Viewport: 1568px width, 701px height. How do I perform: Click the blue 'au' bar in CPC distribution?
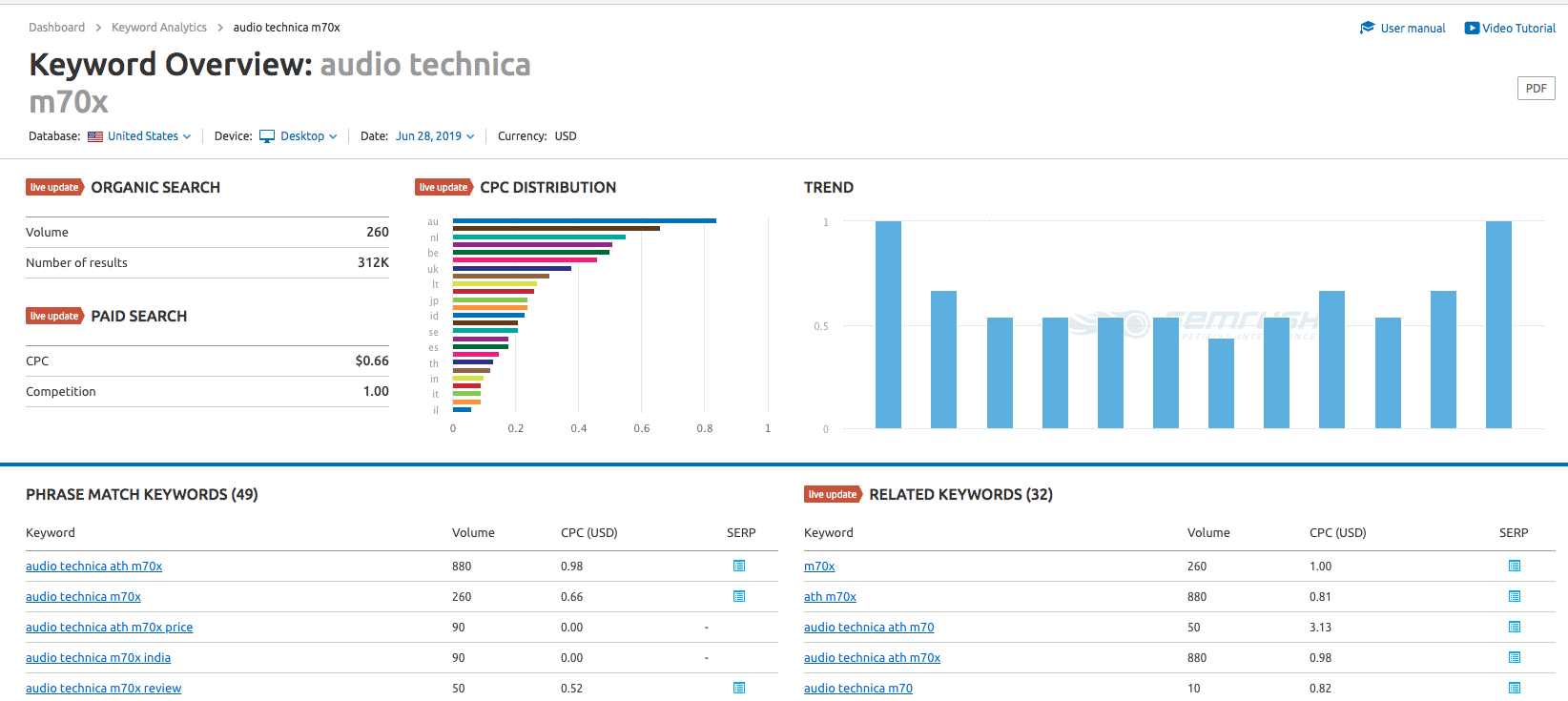tap(585, 220)
